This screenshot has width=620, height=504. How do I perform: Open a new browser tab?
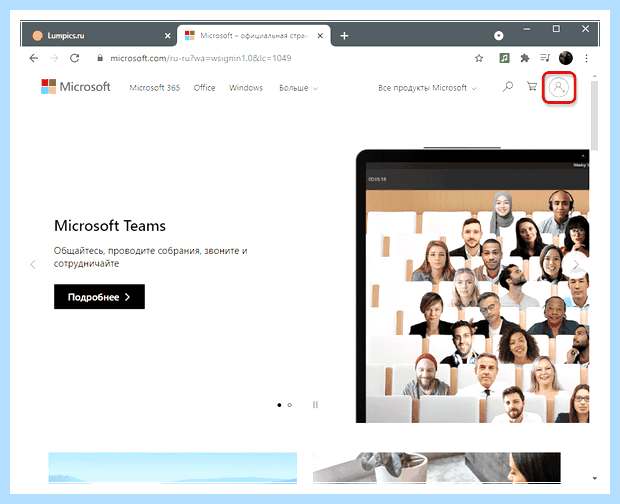pos(344,36)
